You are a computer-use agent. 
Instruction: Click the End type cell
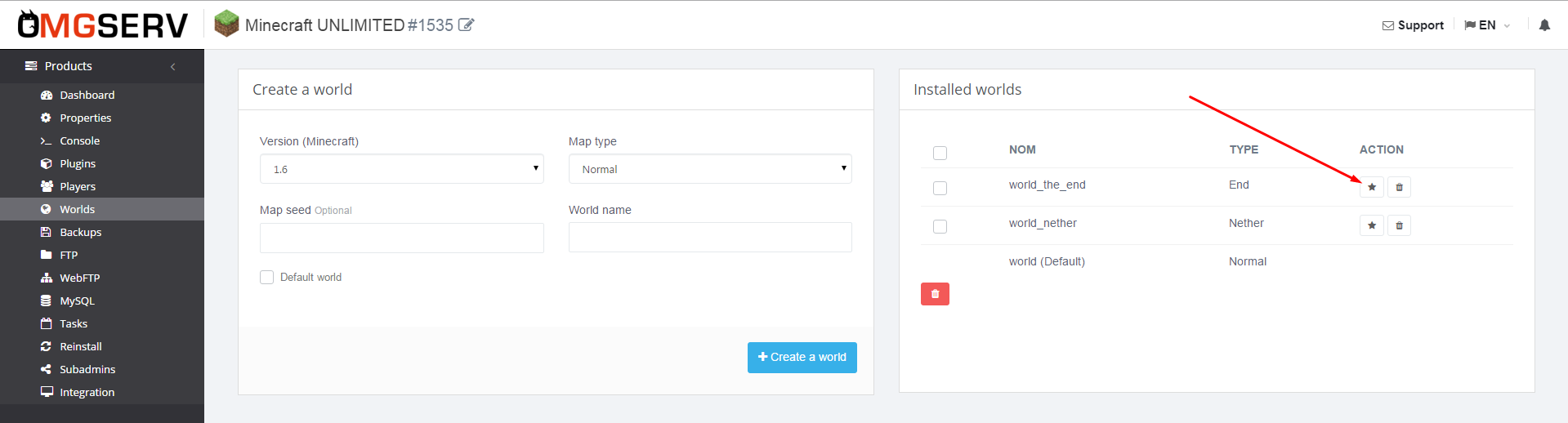1239,185
